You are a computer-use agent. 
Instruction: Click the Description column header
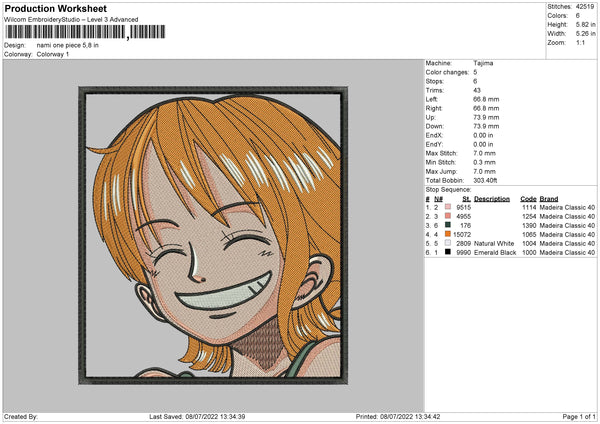[x=491, y=198]
